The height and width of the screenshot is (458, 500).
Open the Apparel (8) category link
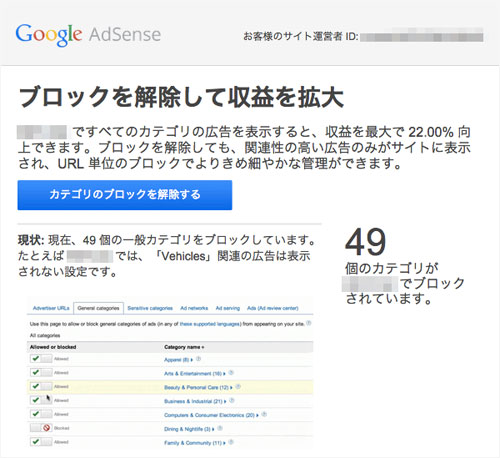177,360
